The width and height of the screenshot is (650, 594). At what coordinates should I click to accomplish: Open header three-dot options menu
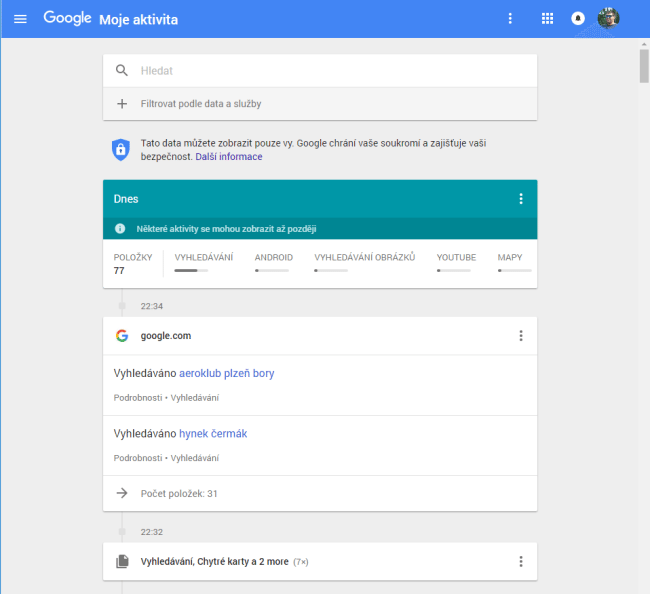[510, 19]
